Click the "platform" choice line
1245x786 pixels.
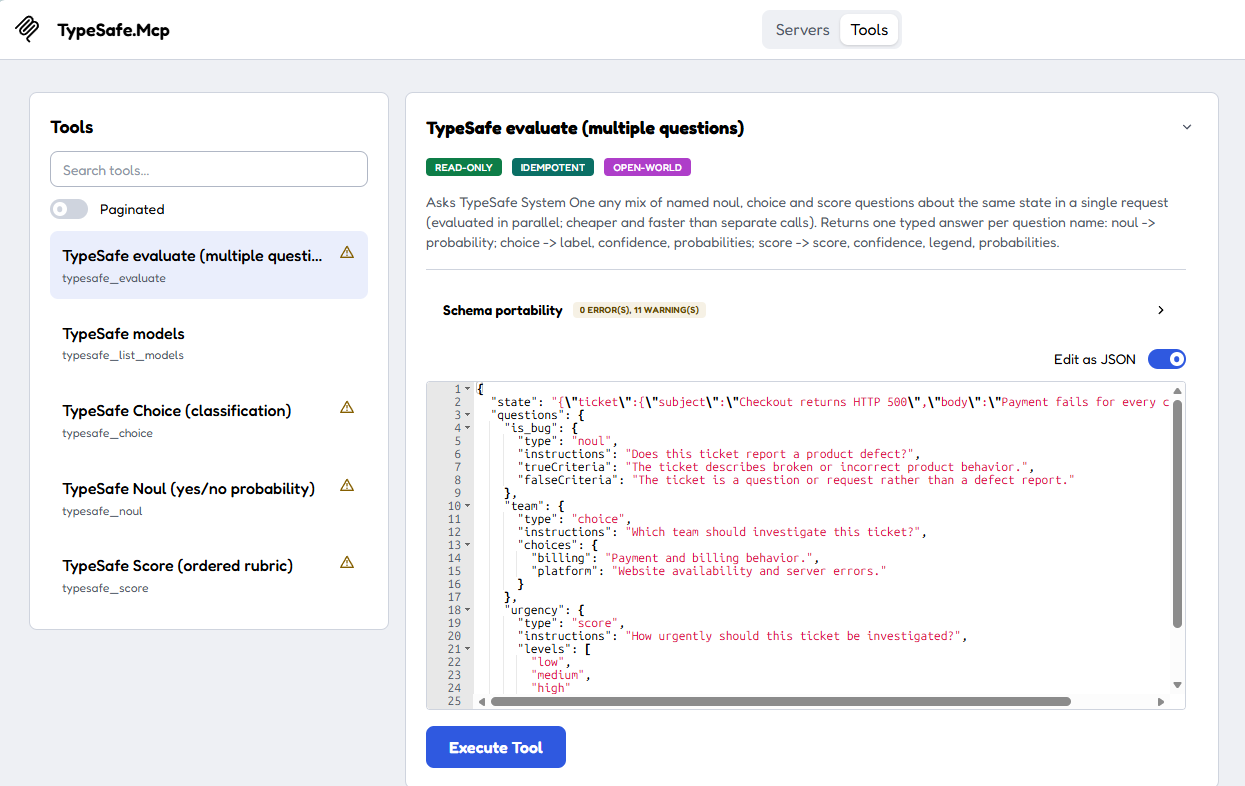click(x=709, y=571)
